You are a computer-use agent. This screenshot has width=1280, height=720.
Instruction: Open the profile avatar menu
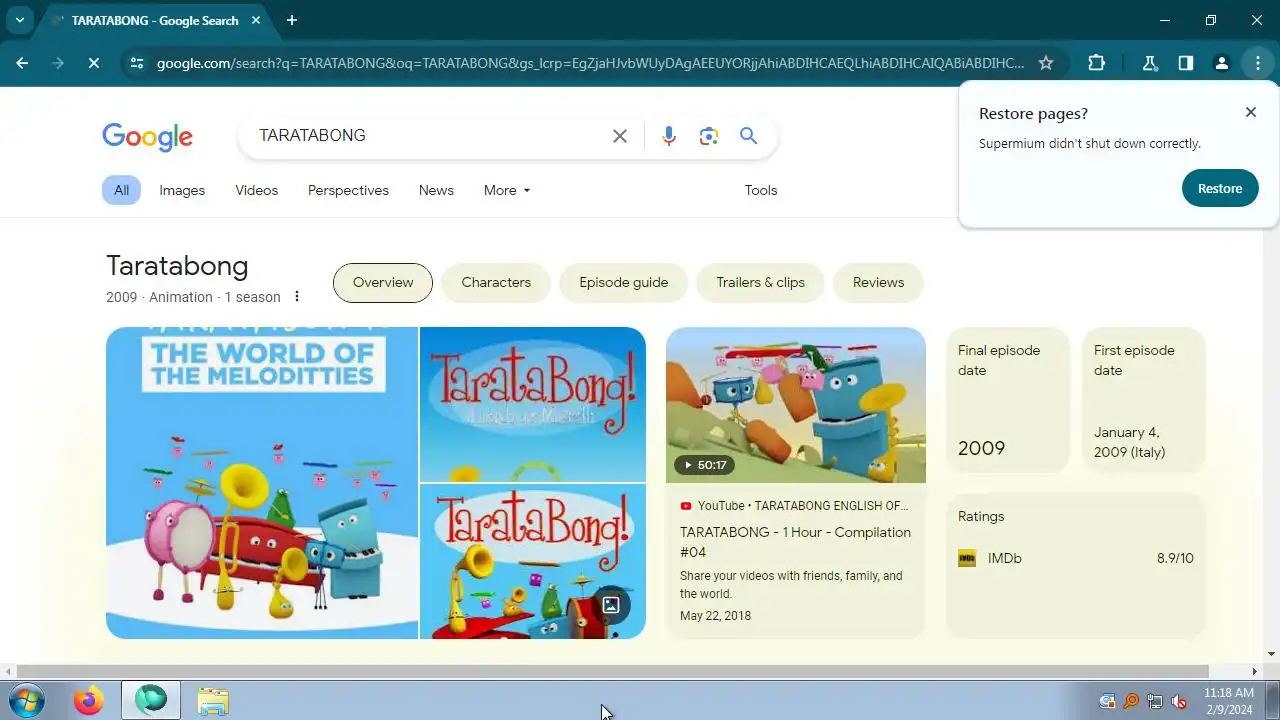pyautogui.click(x=1222, y=63)
